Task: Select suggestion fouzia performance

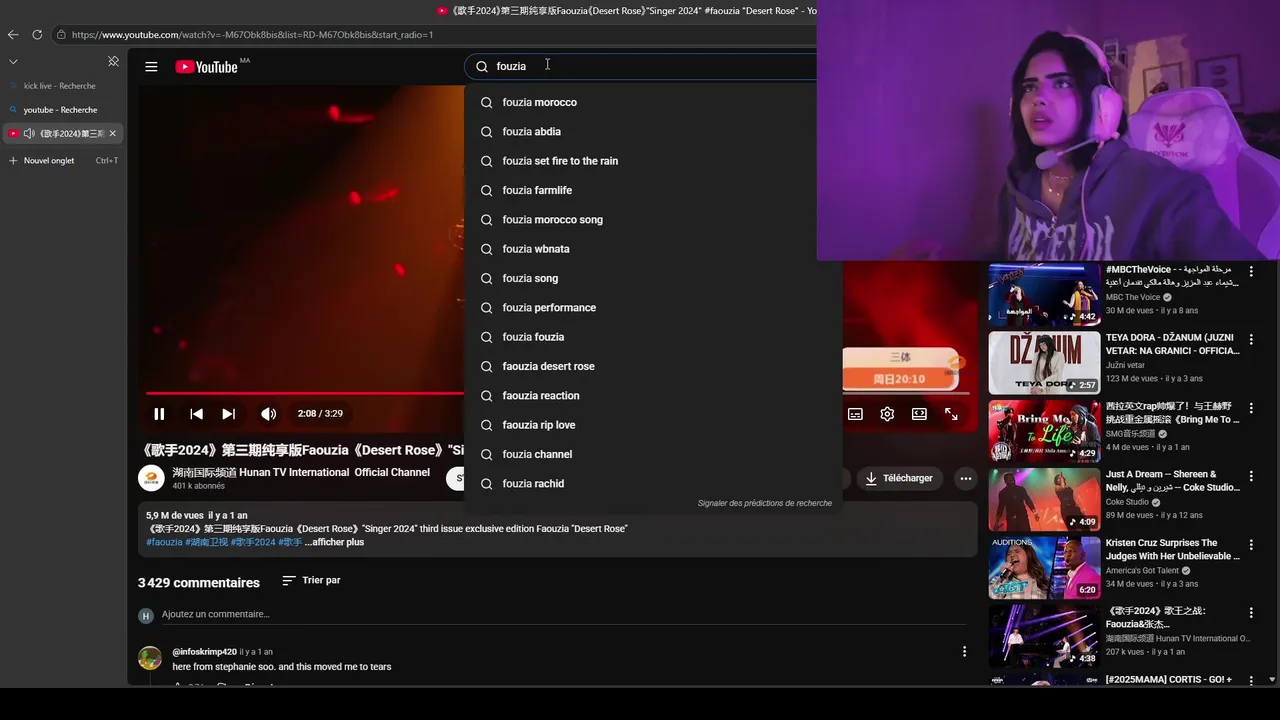Action: (x=653, y=308)
